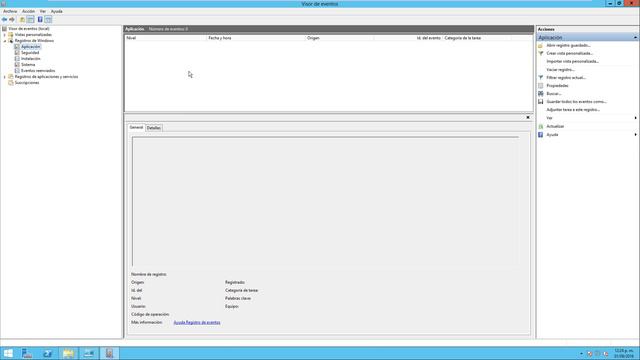Open the Ver submenu arrow in Acciones
The image size is (640, 360).
click(x=636, y=118)
